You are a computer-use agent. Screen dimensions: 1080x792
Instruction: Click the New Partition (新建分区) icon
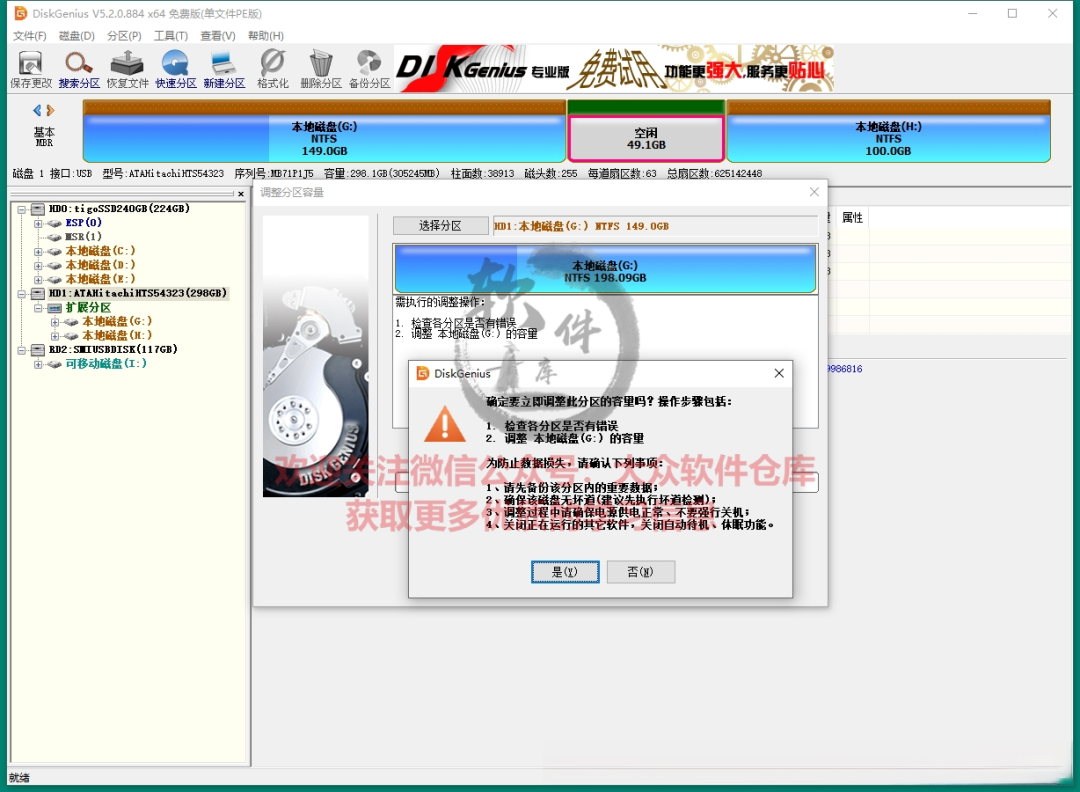click(x=224, y=70)
